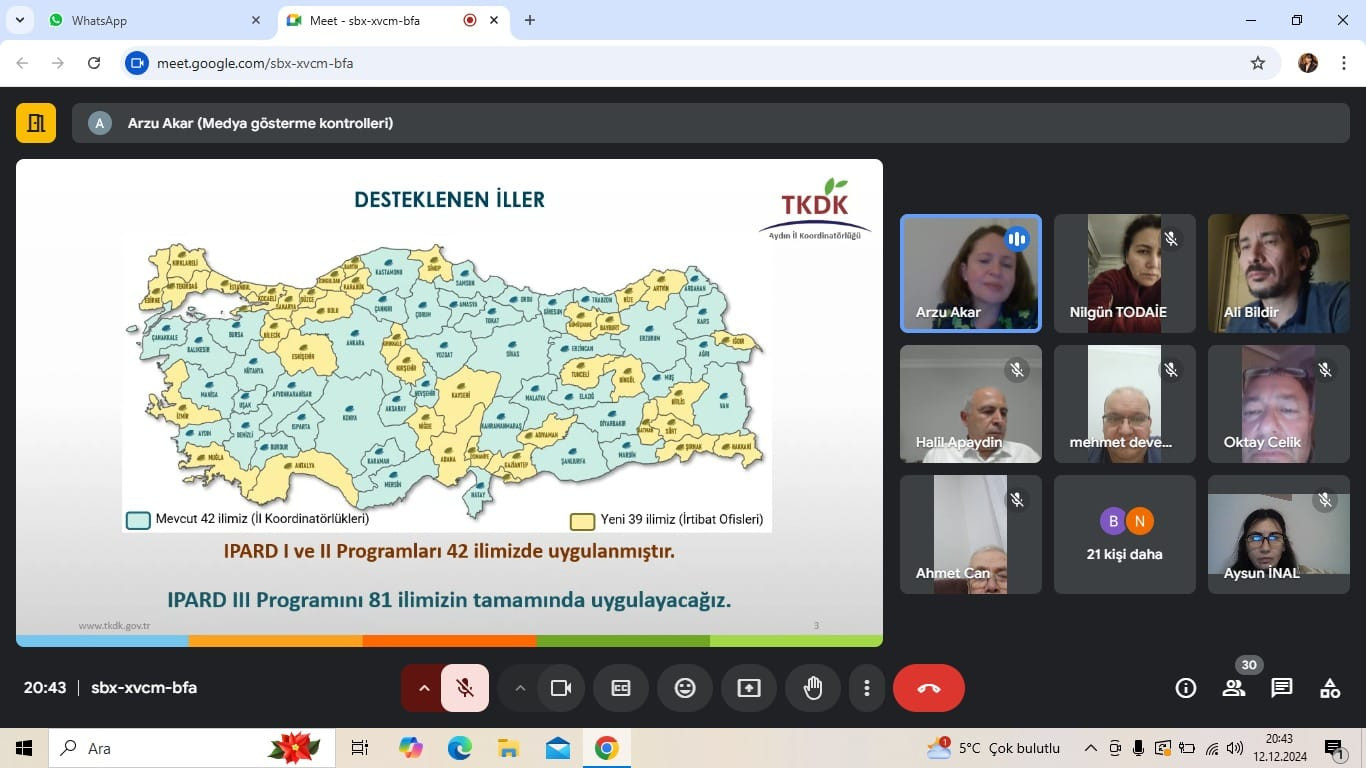Open the activities icon
Viewport: 1366px width, 768px height.
(x=1330, y=688)
